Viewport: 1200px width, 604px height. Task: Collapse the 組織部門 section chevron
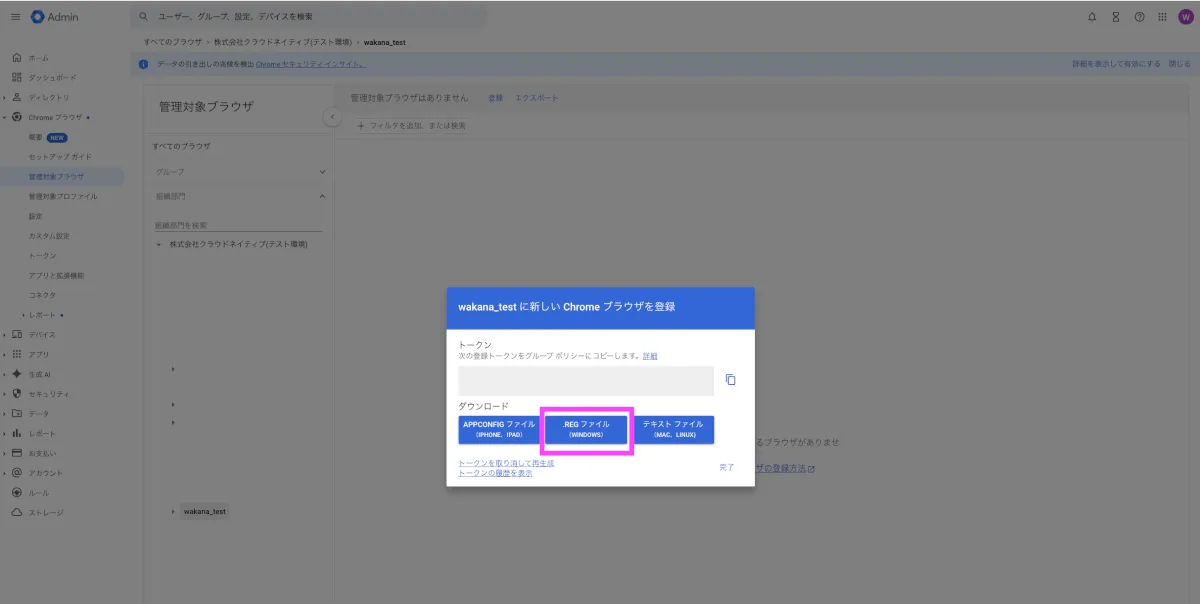pyautogui.click(x=322, y=196)
